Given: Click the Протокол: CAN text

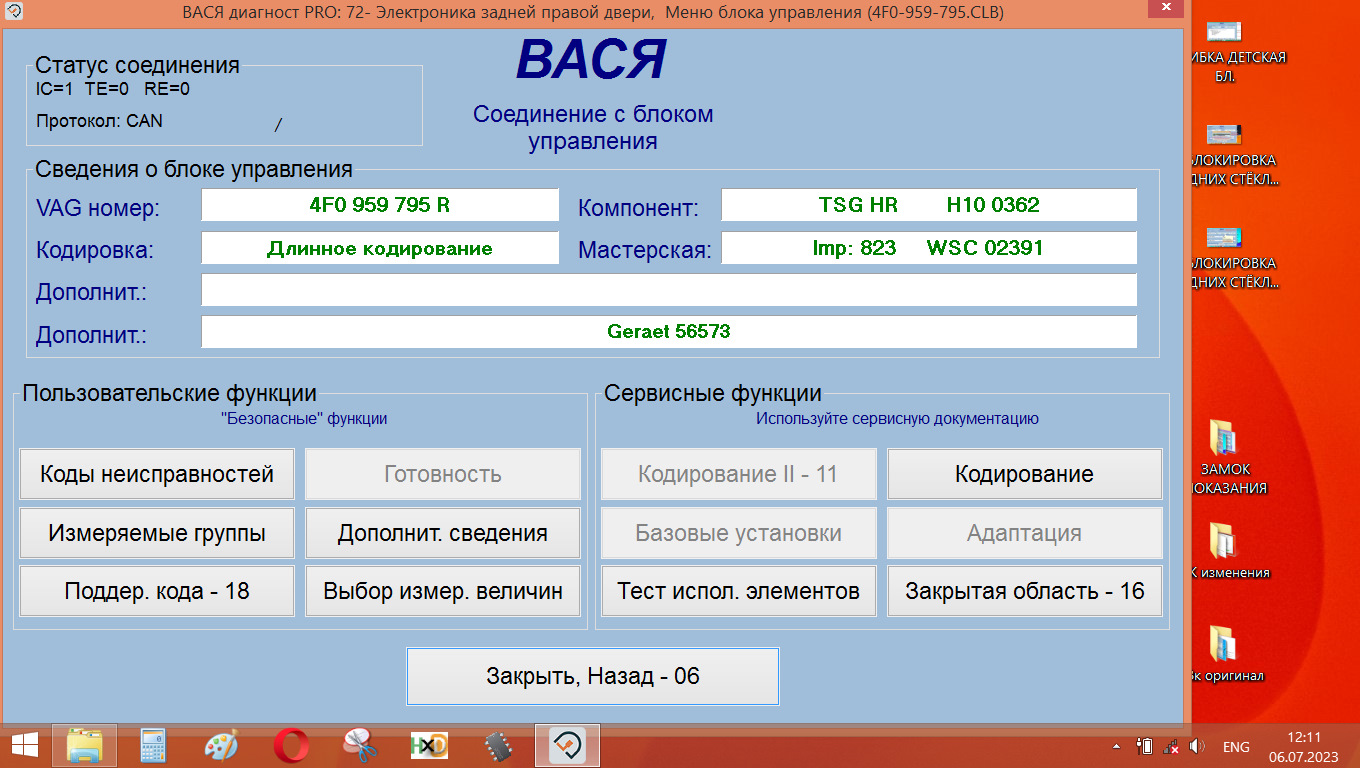Looking at the screenshot, I should (99, 121).
